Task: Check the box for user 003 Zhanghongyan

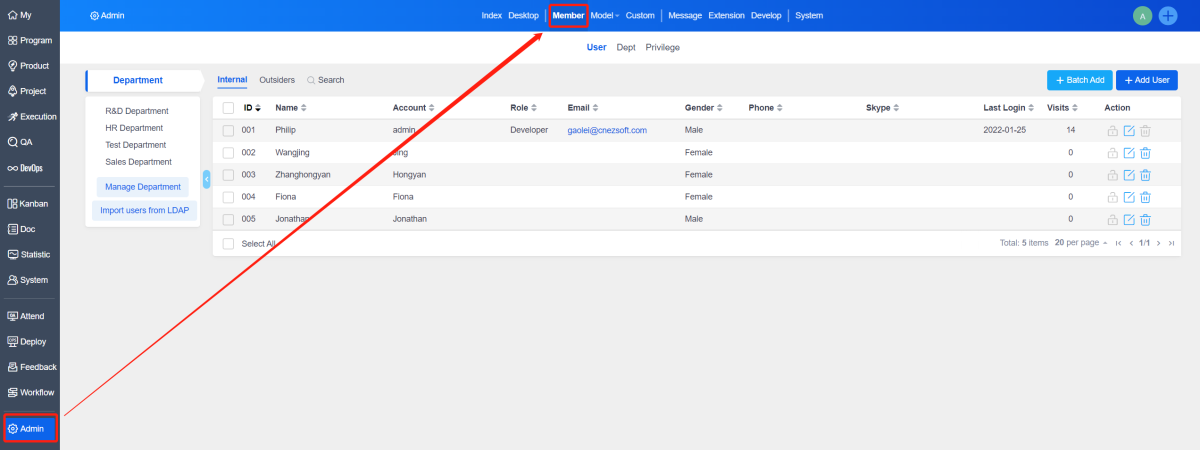Action: [x=228, y=175]
